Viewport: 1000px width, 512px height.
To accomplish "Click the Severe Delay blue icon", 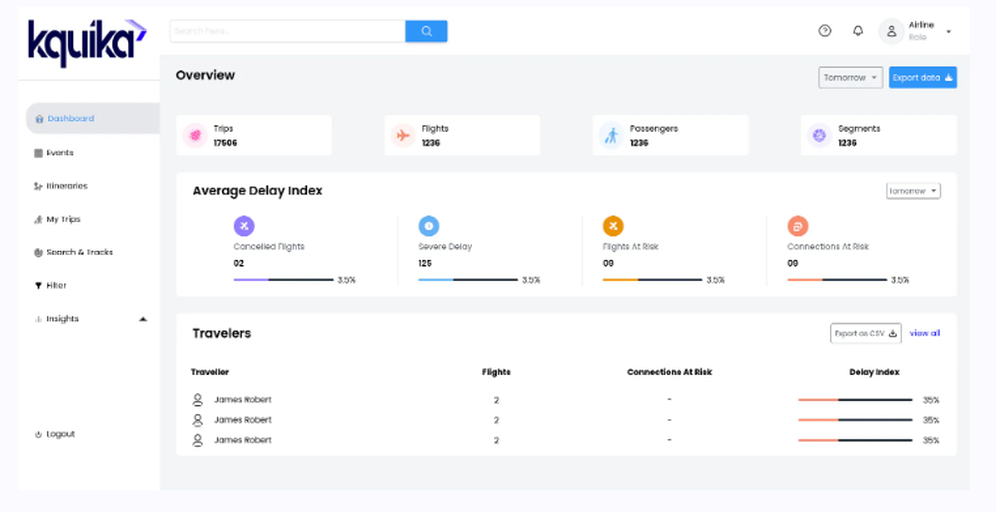I will coord(428,226).
